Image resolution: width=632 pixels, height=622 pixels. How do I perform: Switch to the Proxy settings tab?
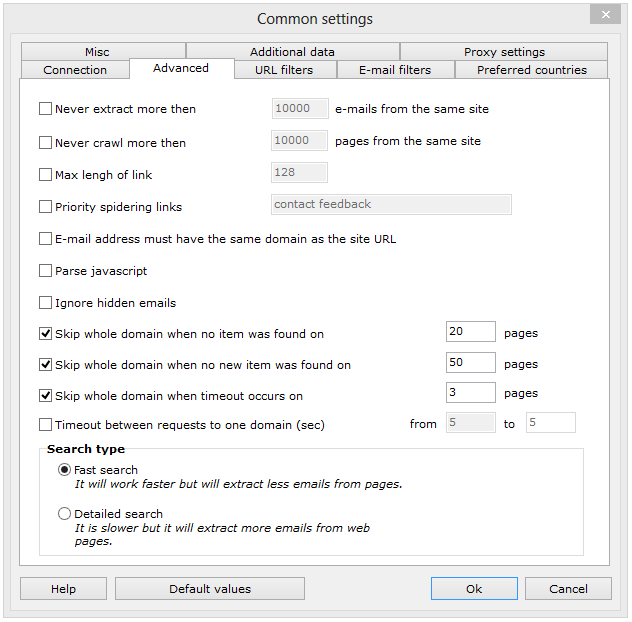click(x=504, y=52)
